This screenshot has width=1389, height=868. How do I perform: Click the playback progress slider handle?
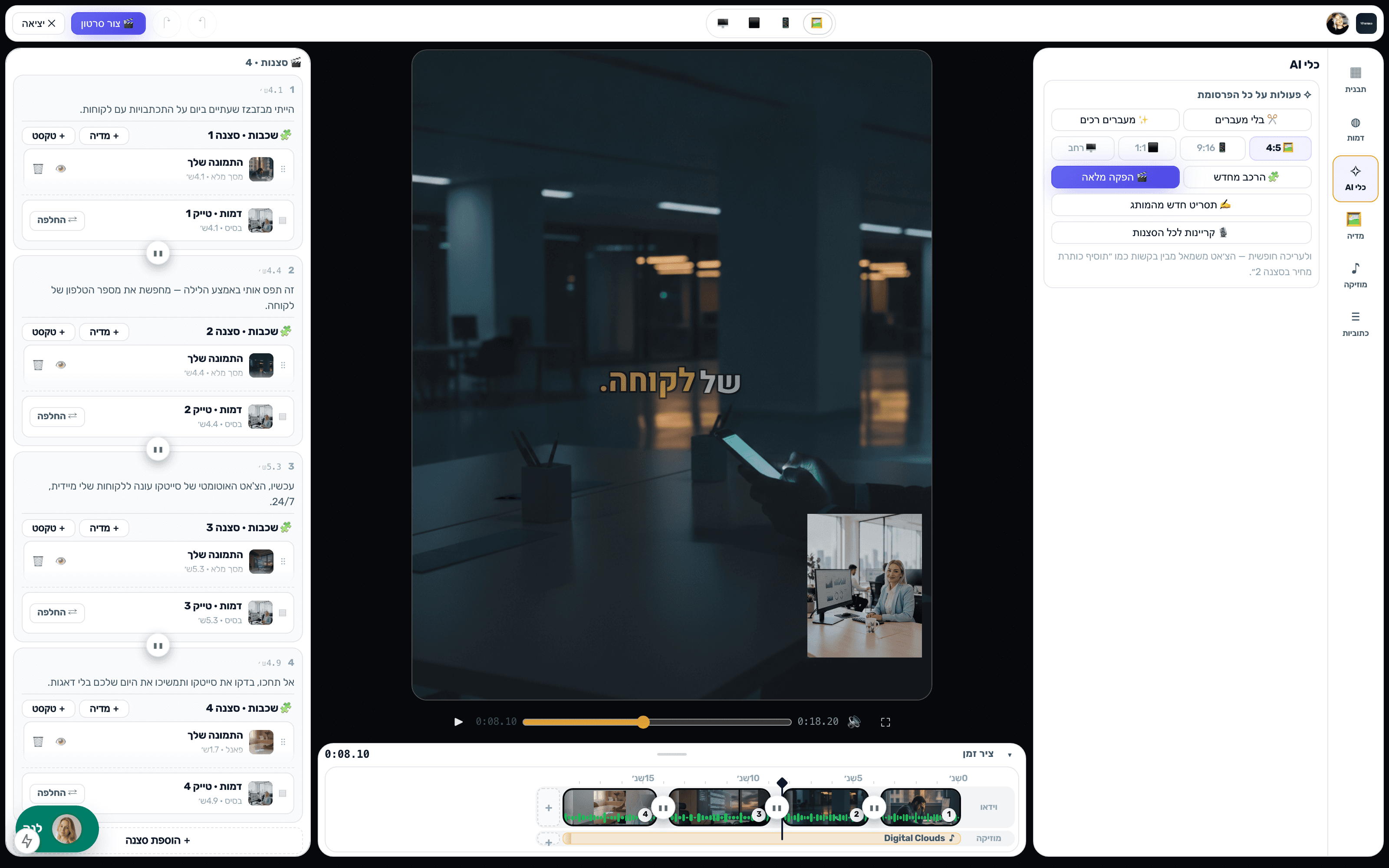click(643, 722)
